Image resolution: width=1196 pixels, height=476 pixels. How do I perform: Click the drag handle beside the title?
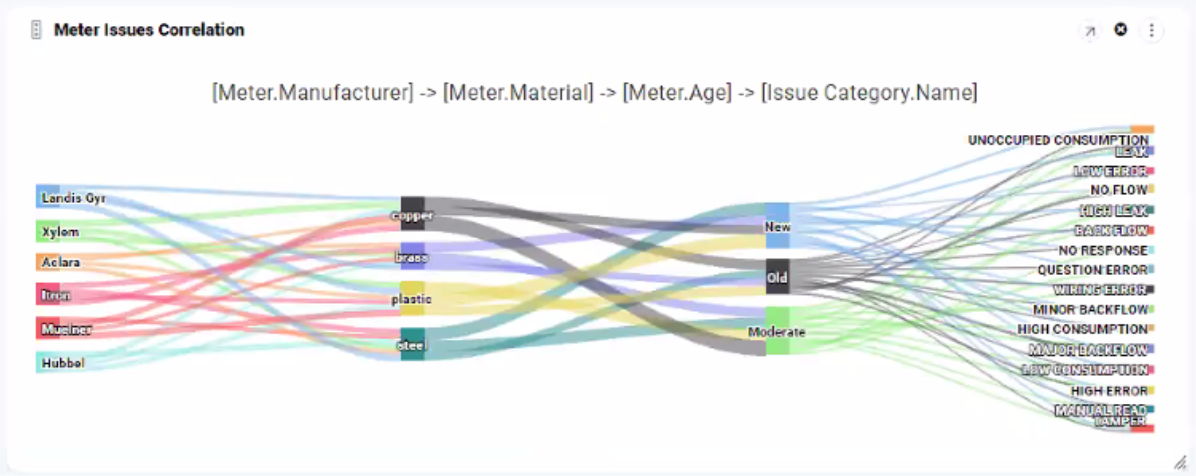[x=36, y=30]
